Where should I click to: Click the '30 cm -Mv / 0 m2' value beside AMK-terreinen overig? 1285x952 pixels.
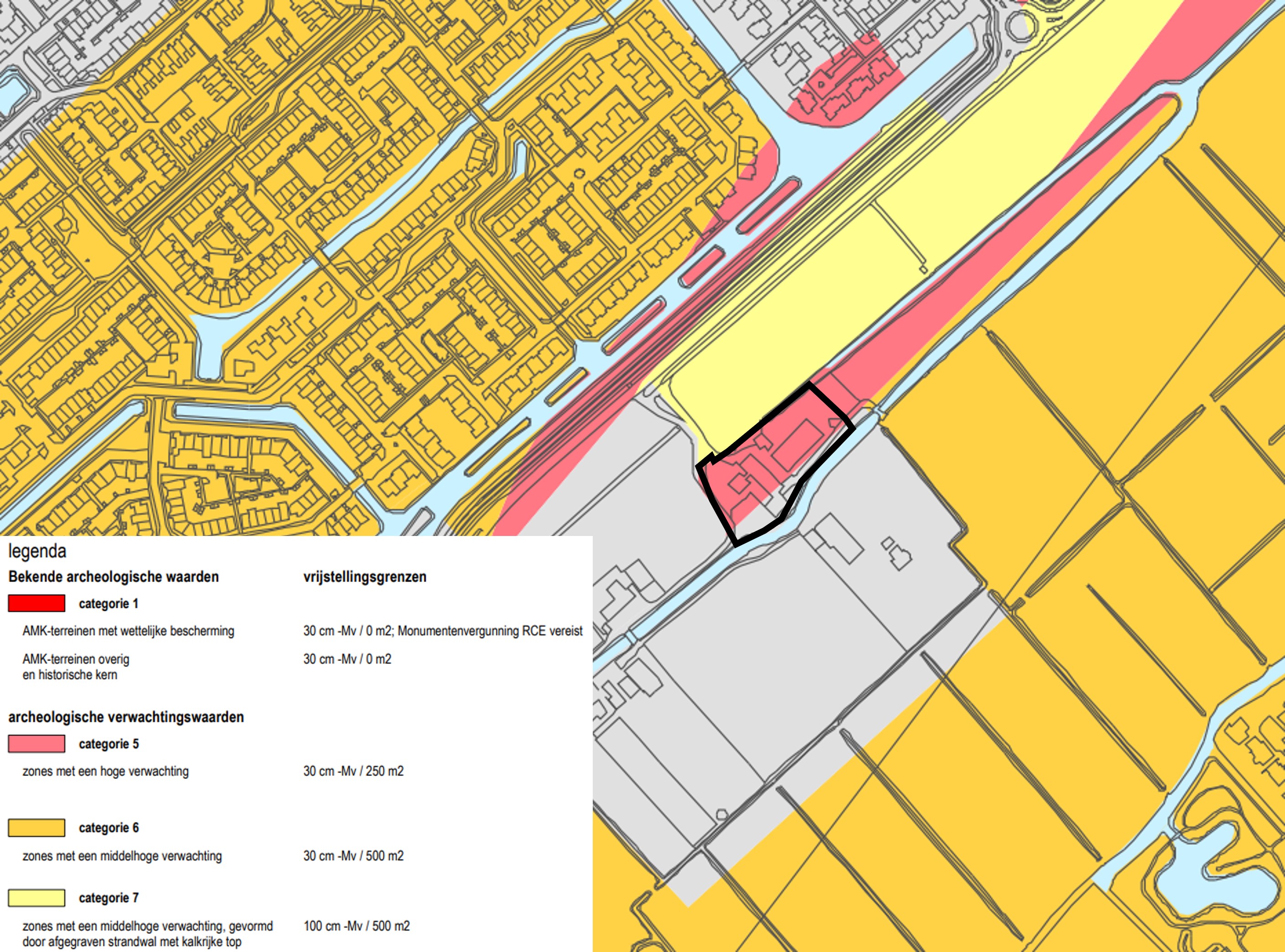tap(348, 659)
